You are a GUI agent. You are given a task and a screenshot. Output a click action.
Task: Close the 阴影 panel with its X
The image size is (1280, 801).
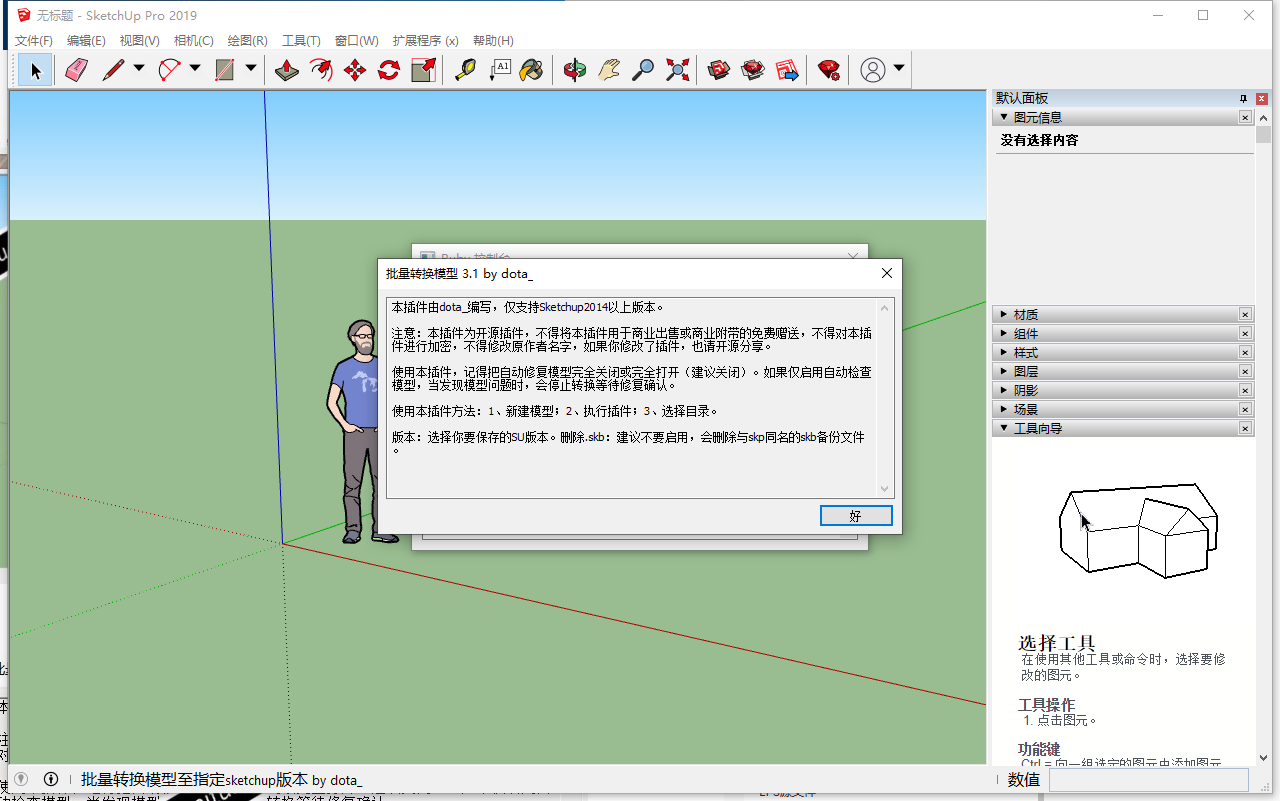1245,391
